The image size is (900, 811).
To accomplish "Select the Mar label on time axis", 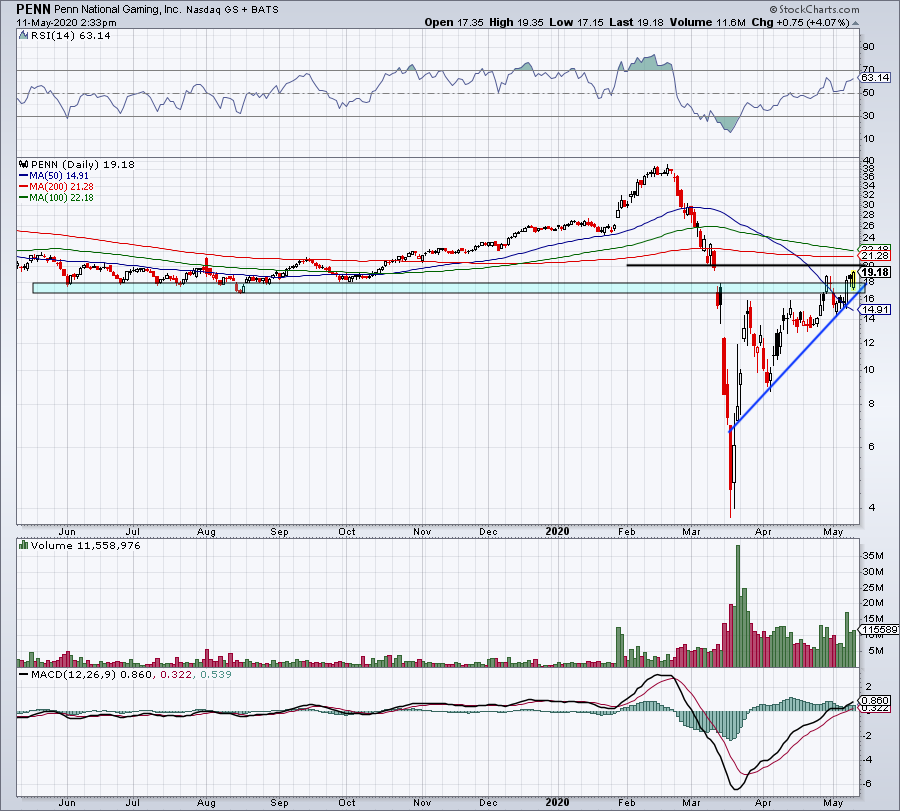I will coord(696,533).
